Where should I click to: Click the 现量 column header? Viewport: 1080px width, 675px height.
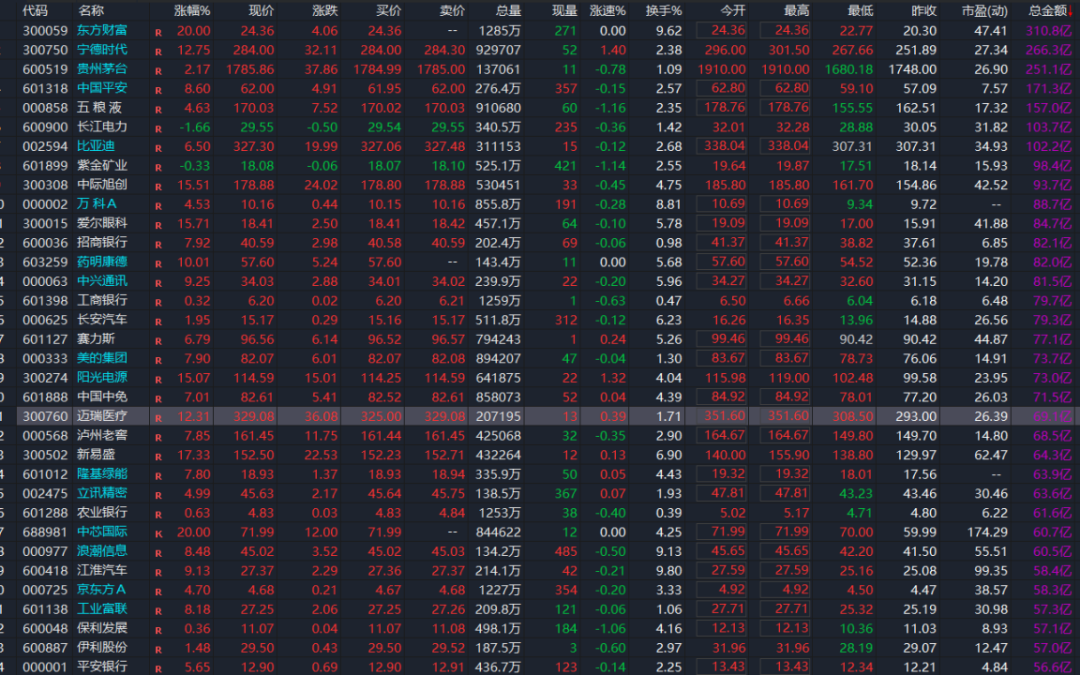(564, 10)
